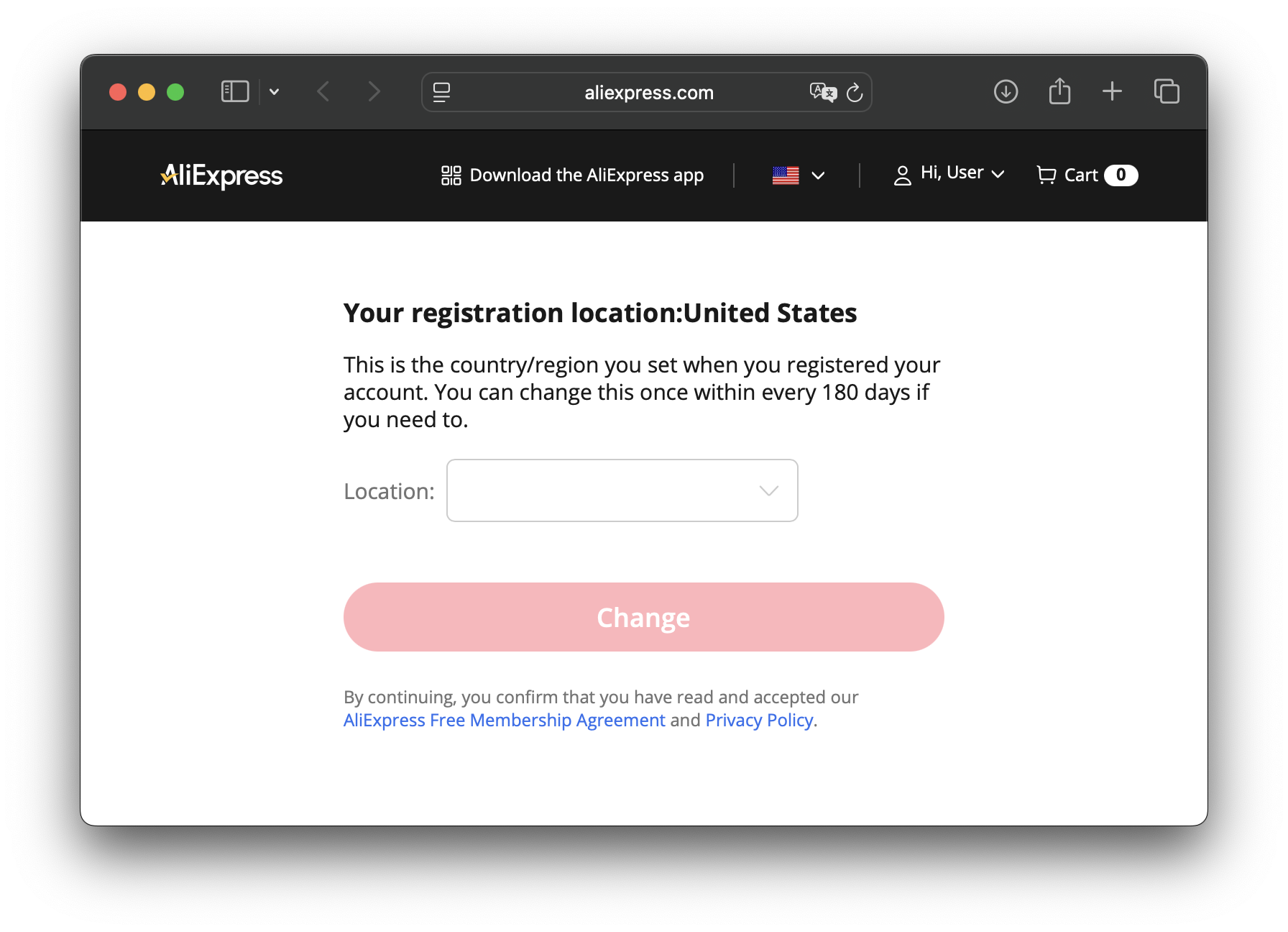Open the sidebar tab group chevron
Image resolution: width=1288 pixels, height=932 pixels.
[x=274, y=91]
